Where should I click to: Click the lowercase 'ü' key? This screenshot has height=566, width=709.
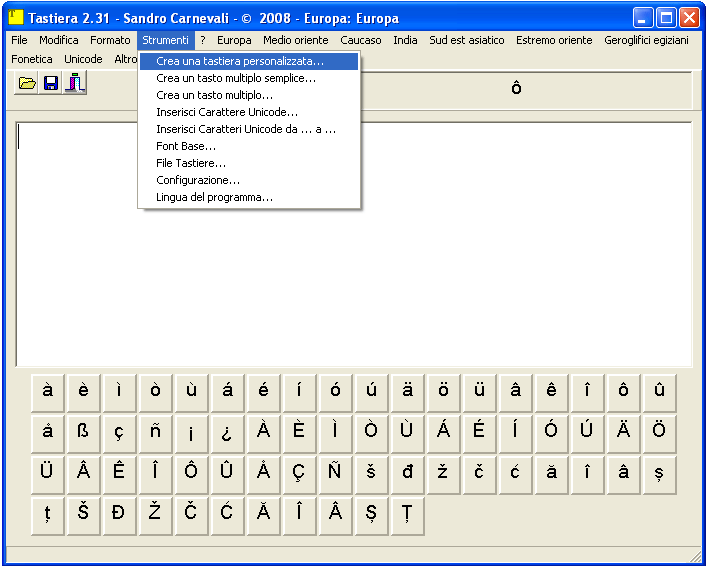click(x=479, y=391)
